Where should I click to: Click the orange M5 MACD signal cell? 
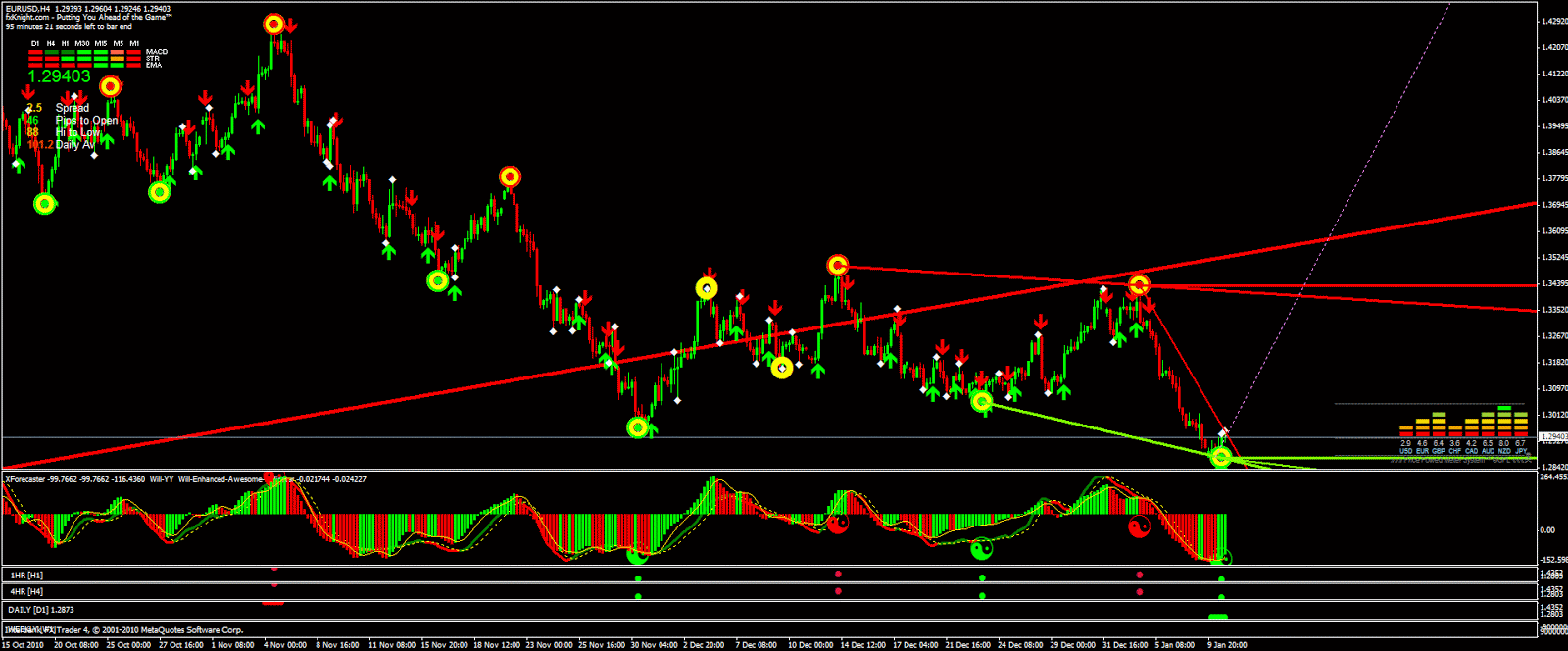pos(118,52)
